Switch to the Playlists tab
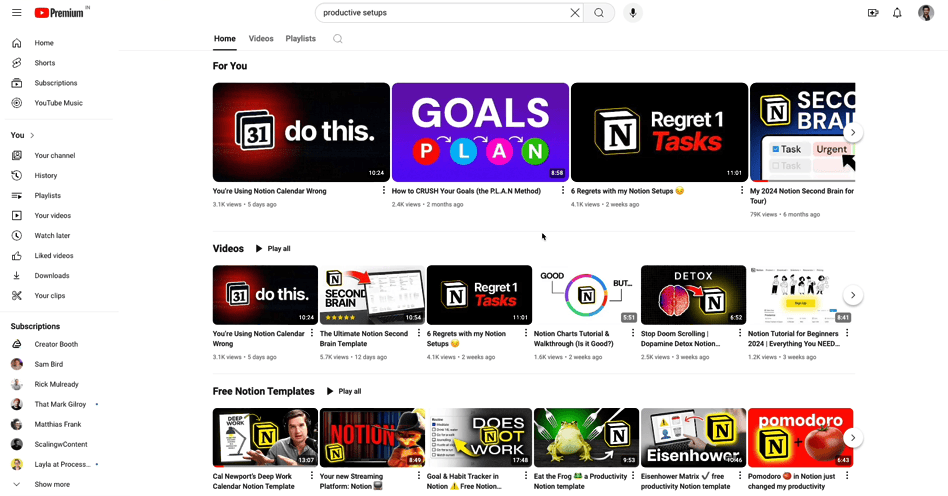 300,39
